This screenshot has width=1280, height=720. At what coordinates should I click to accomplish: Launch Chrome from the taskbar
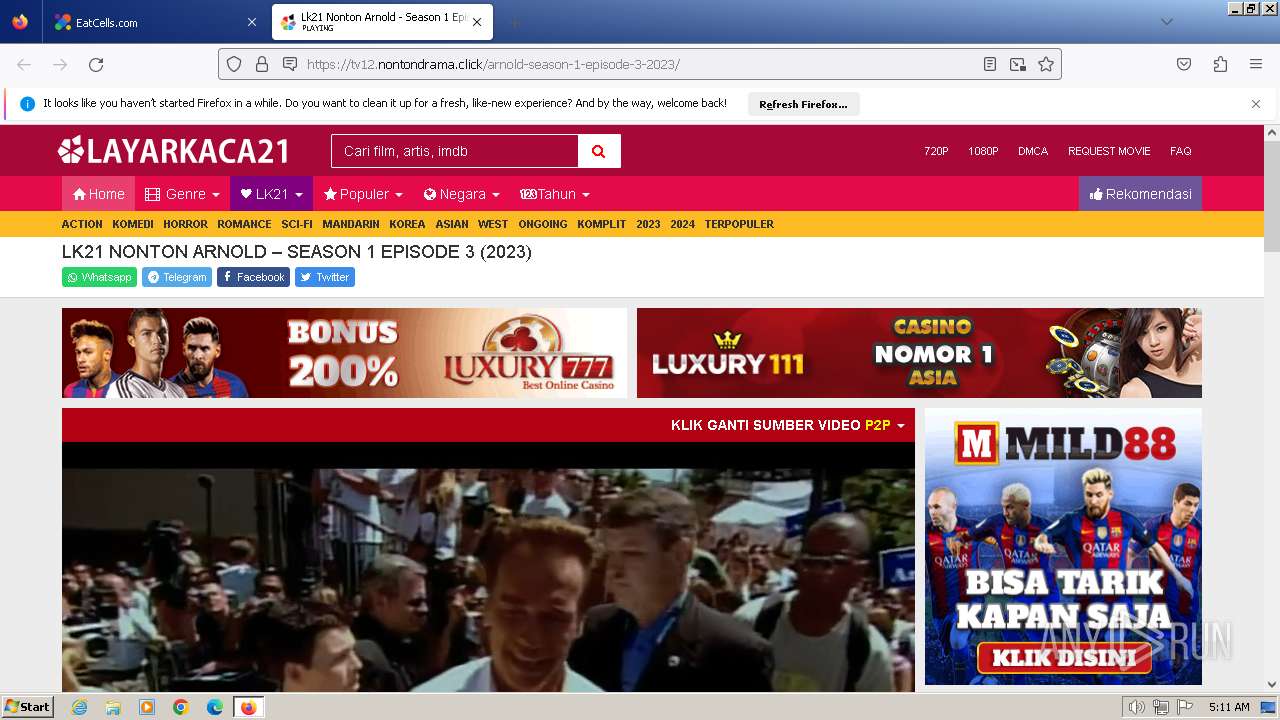pos(181,707)
